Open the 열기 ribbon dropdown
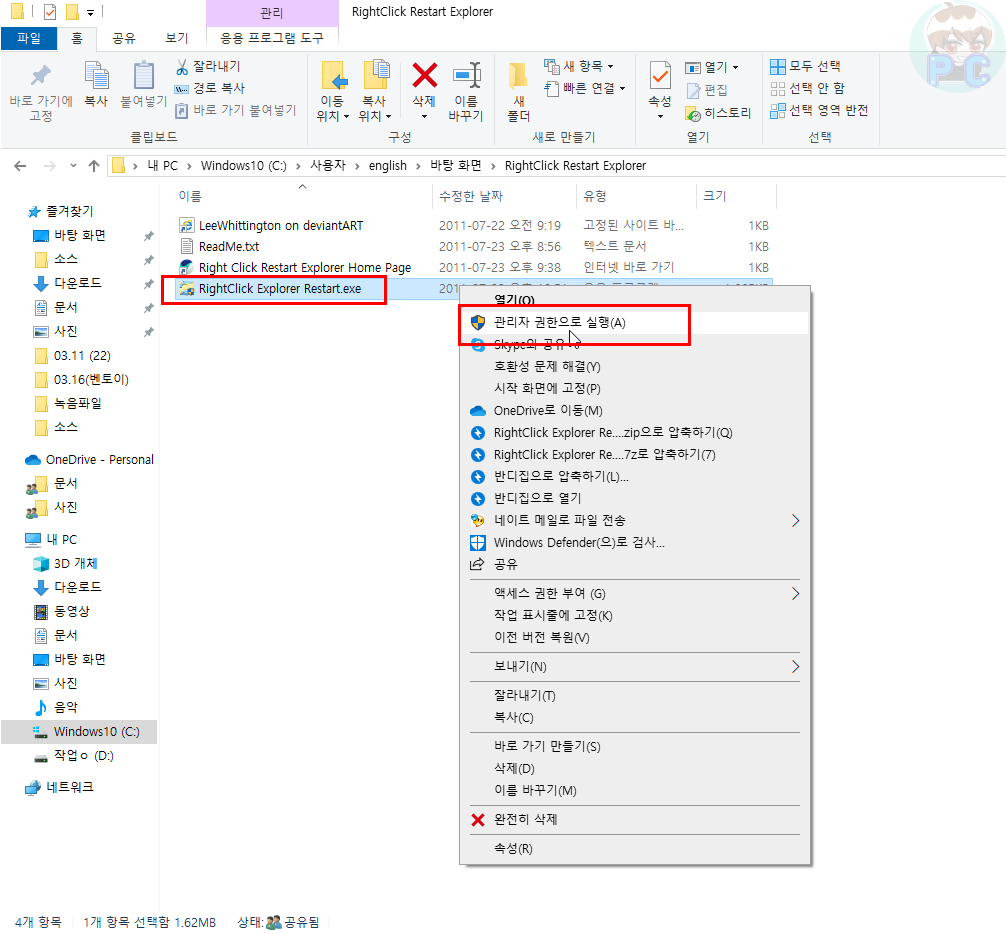1006x934 pixels. tap(712, 67)
